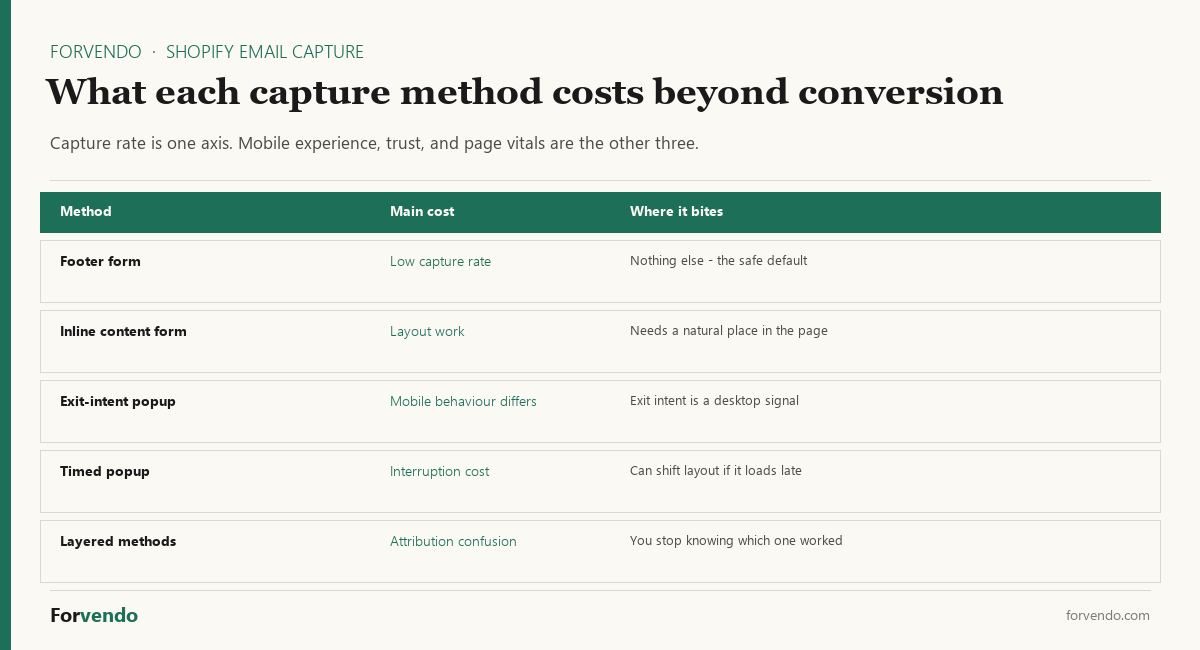Click the 'Low capture rate' cell
The height and width of the screenshot is (650, 1200).
(440, 261)
